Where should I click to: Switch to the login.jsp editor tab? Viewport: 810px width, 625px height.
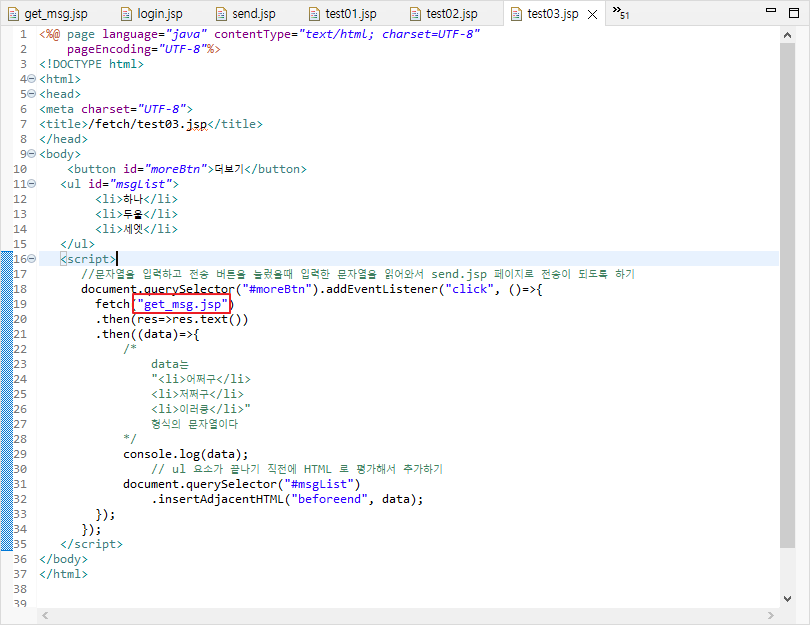(151, 14)
